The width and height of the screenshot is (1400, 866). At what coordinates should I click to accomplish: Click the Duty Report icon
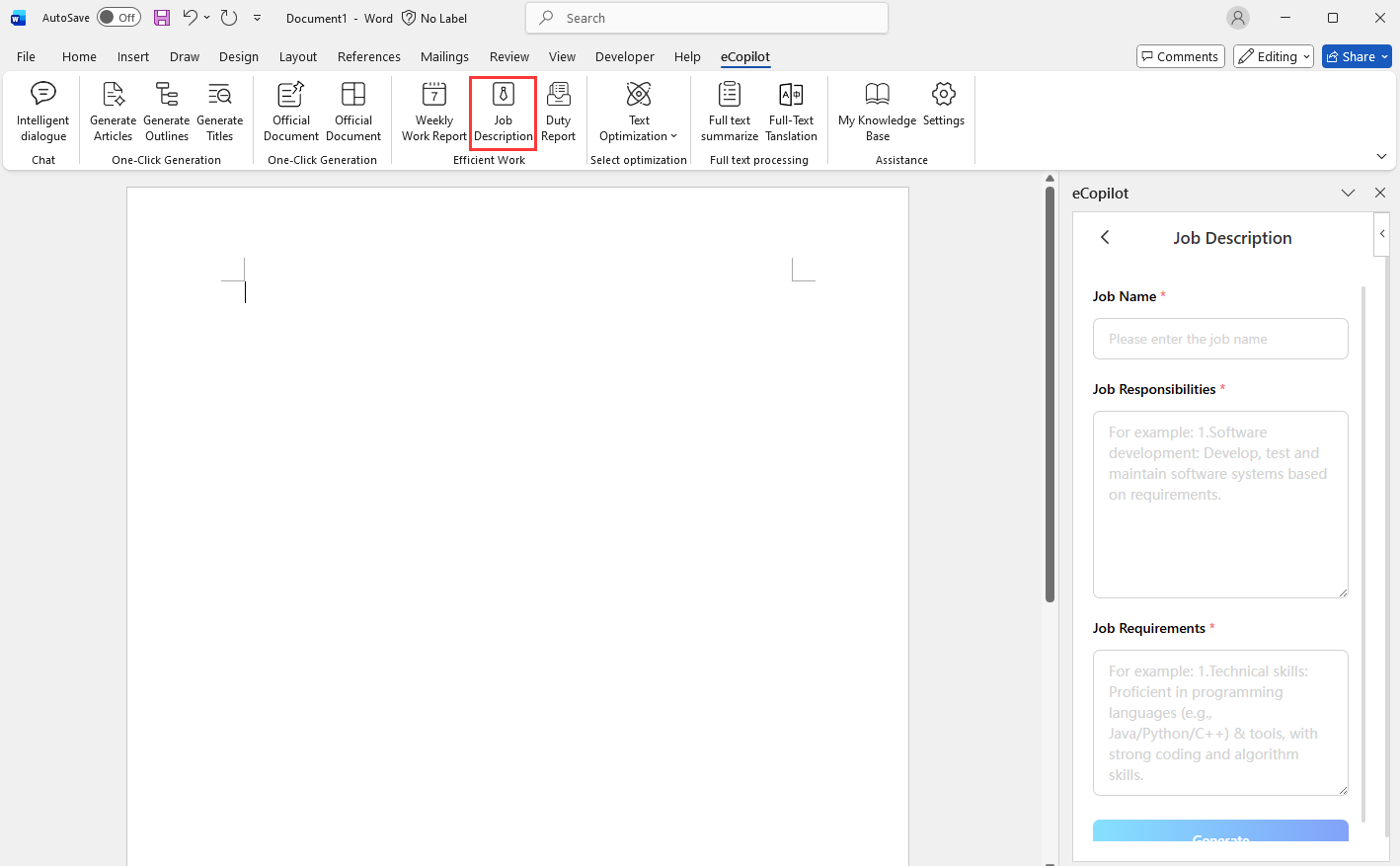pos(558,111)
